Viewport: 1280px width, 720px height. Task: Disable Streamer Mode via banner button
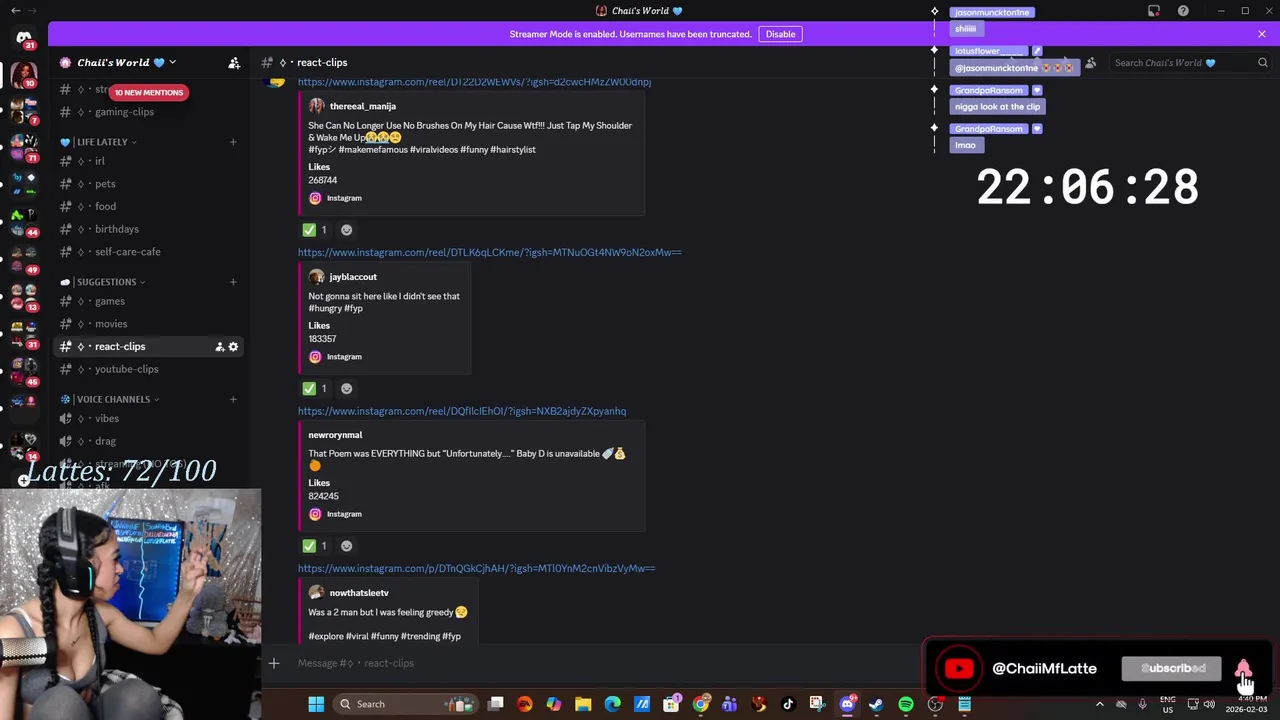(x=780, y=34)
